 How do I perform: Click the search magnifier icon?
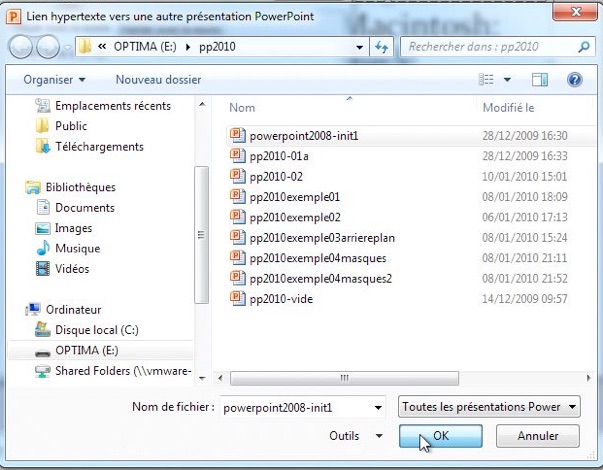(584, 47)
